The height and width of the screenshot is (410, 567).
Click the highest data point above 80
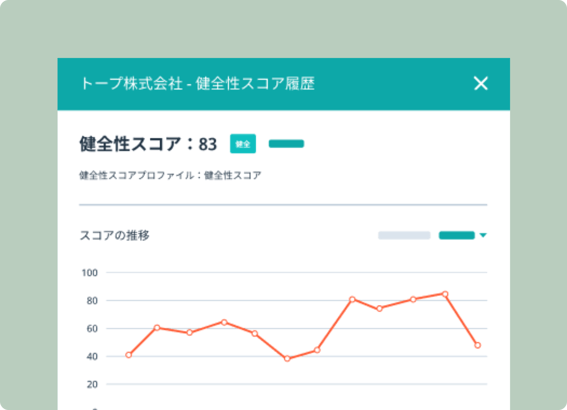[445, 294]
